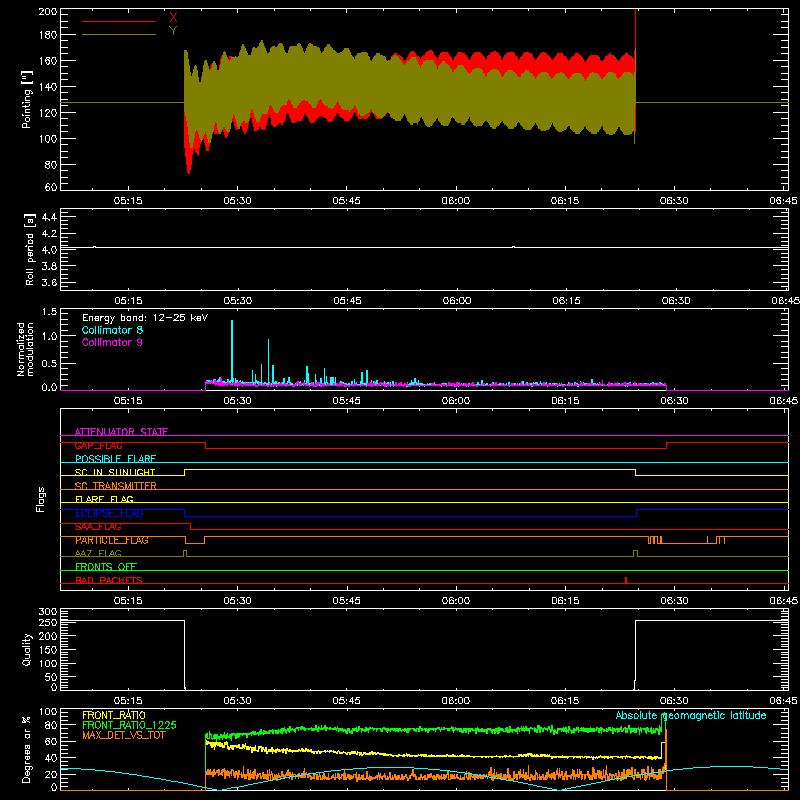Select the olive Y legend line sample
The image size is (800, 800).
[119, 35]
